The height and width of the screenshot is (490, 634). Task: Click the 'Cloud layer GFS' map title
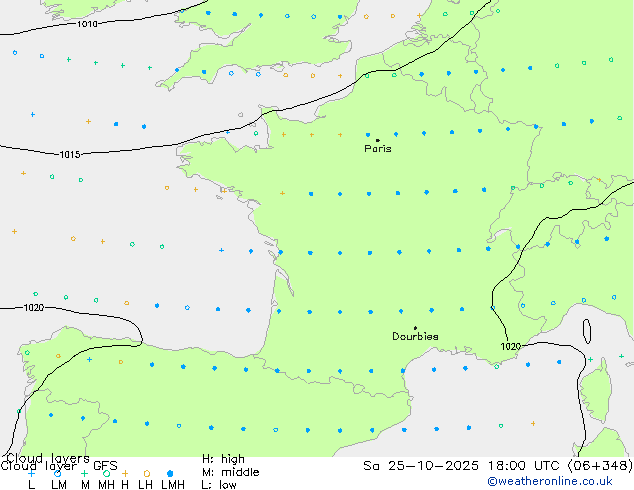pos(59,466)
